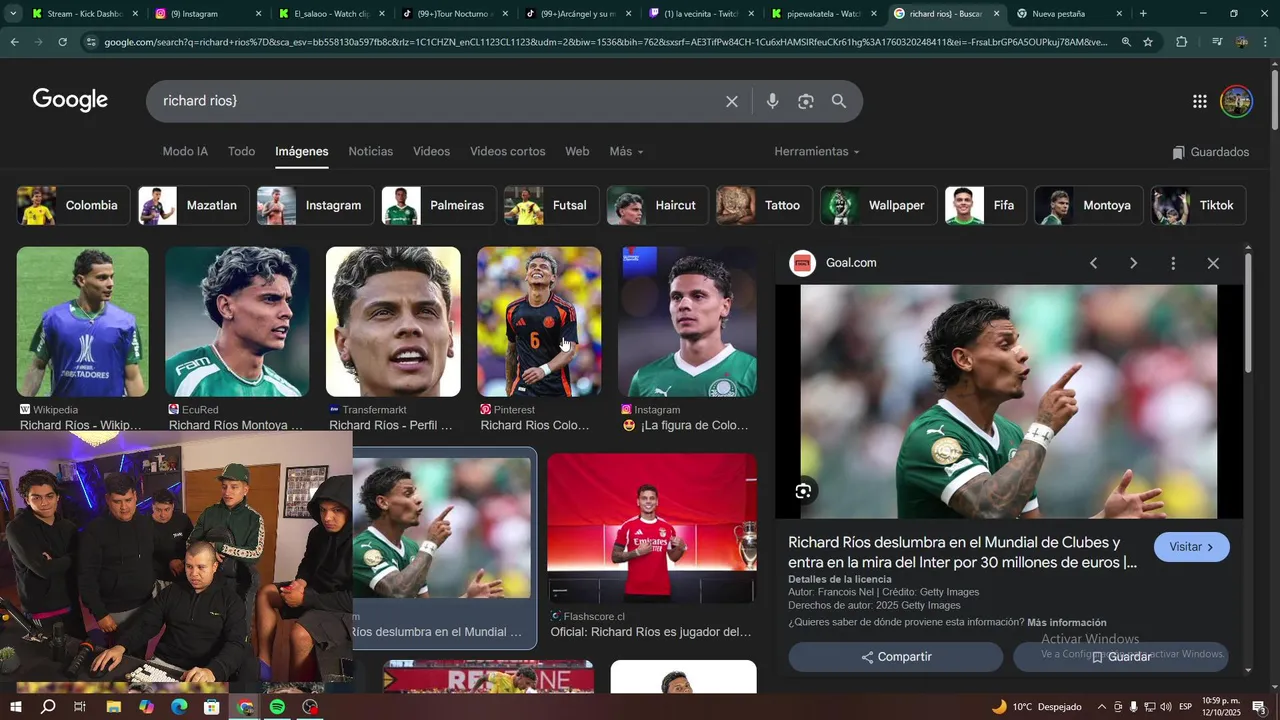
Task: Click the Chrome address bar URL
Action: point(605,42)
